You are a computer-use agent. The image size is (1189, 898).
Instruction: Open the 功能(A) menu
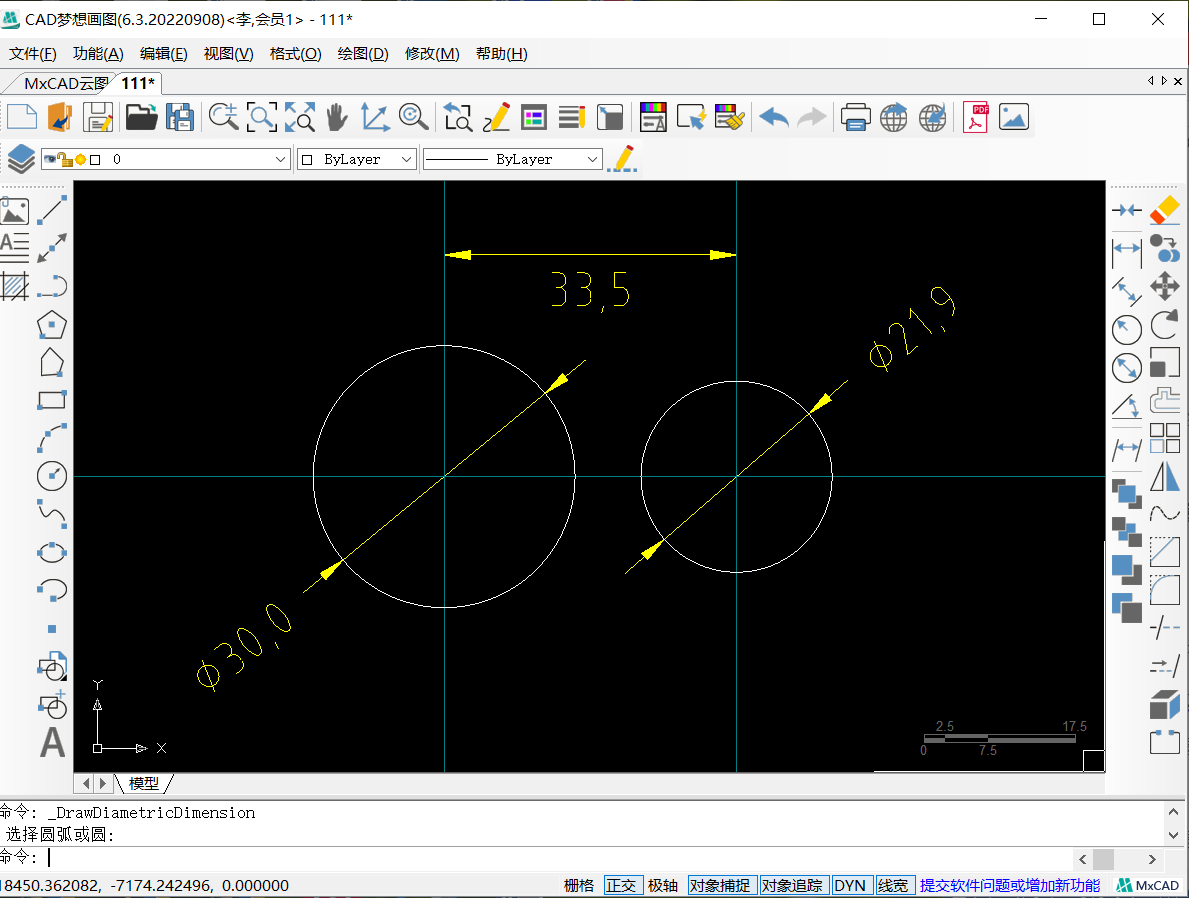98,54
